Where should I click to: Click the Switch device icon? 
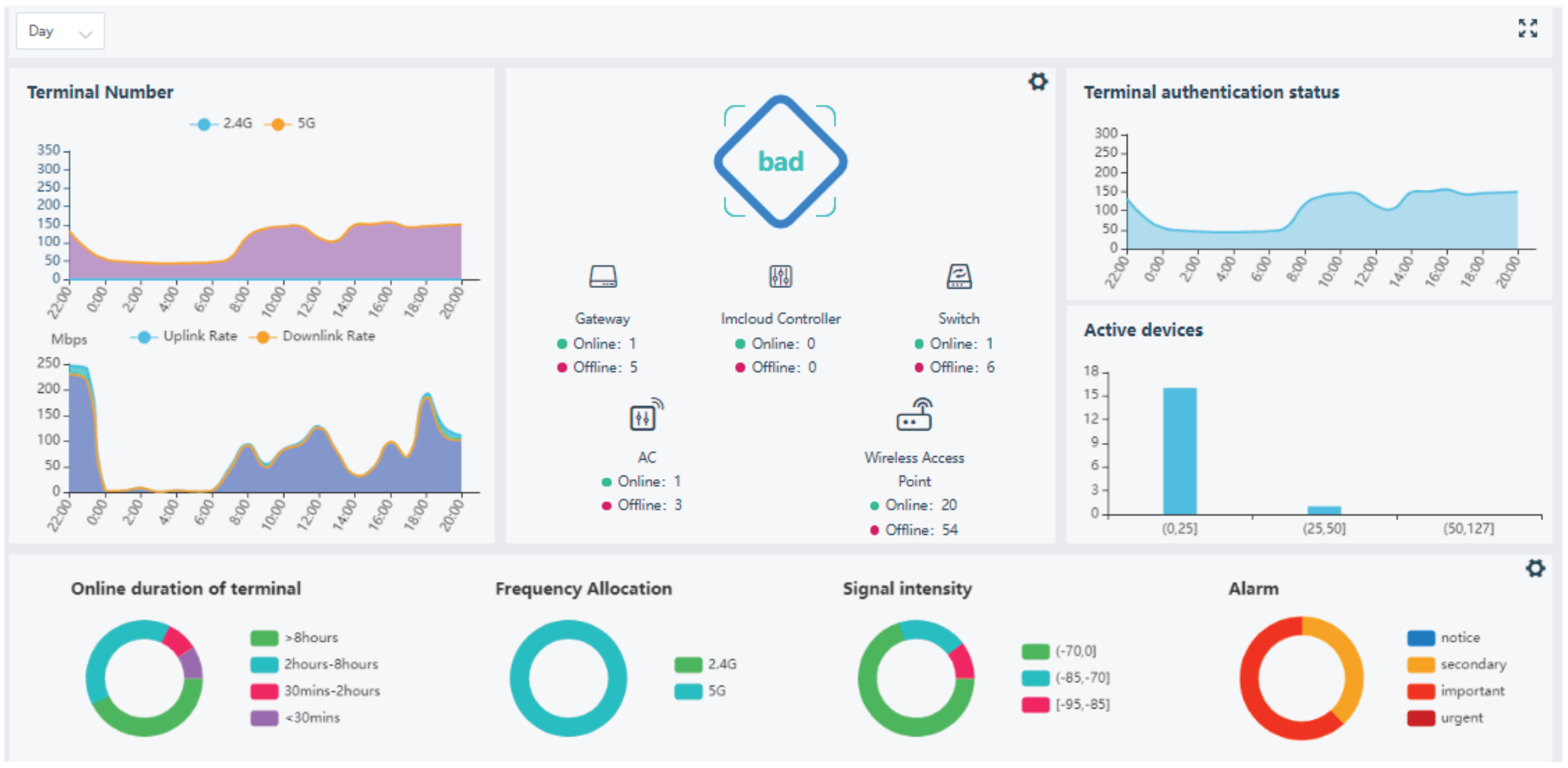click(959, 276)
